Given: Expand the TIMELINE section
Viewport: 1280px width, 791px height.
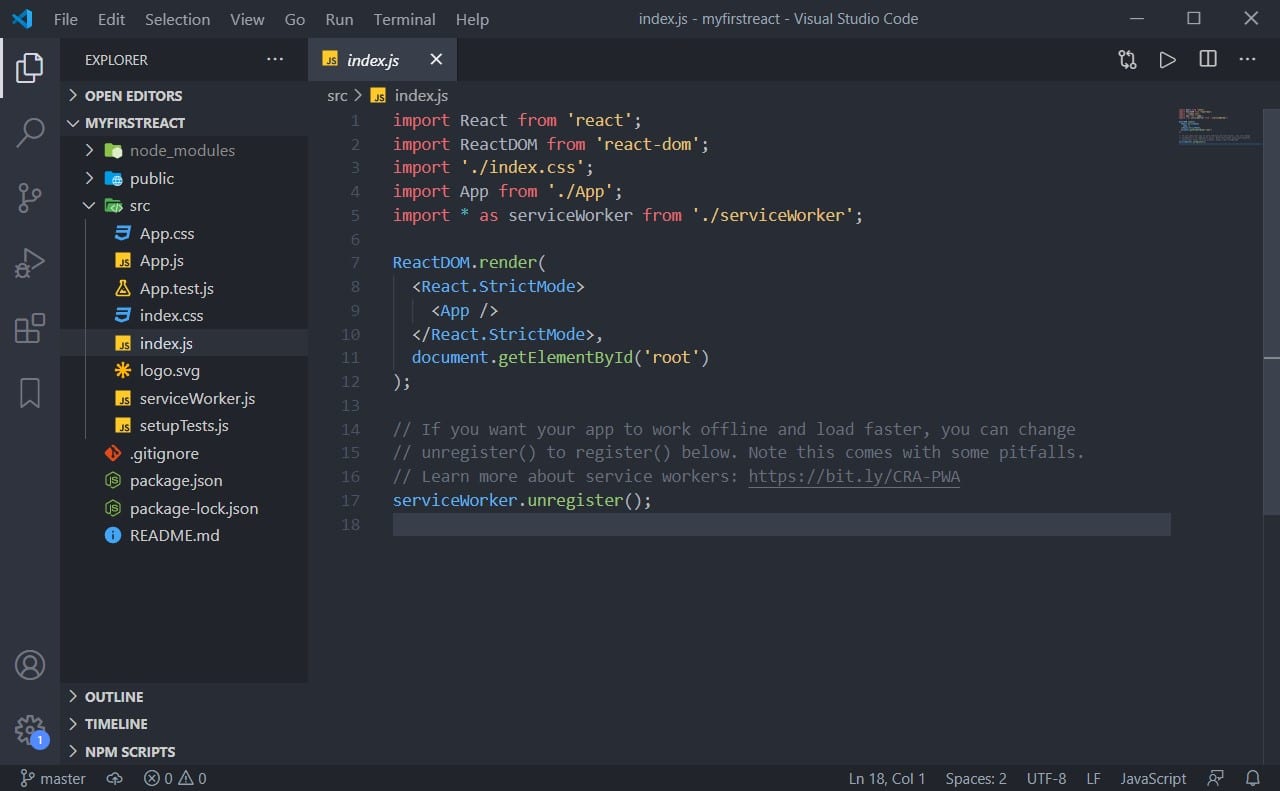Looking at the screenshot, I should pos(184,724).
